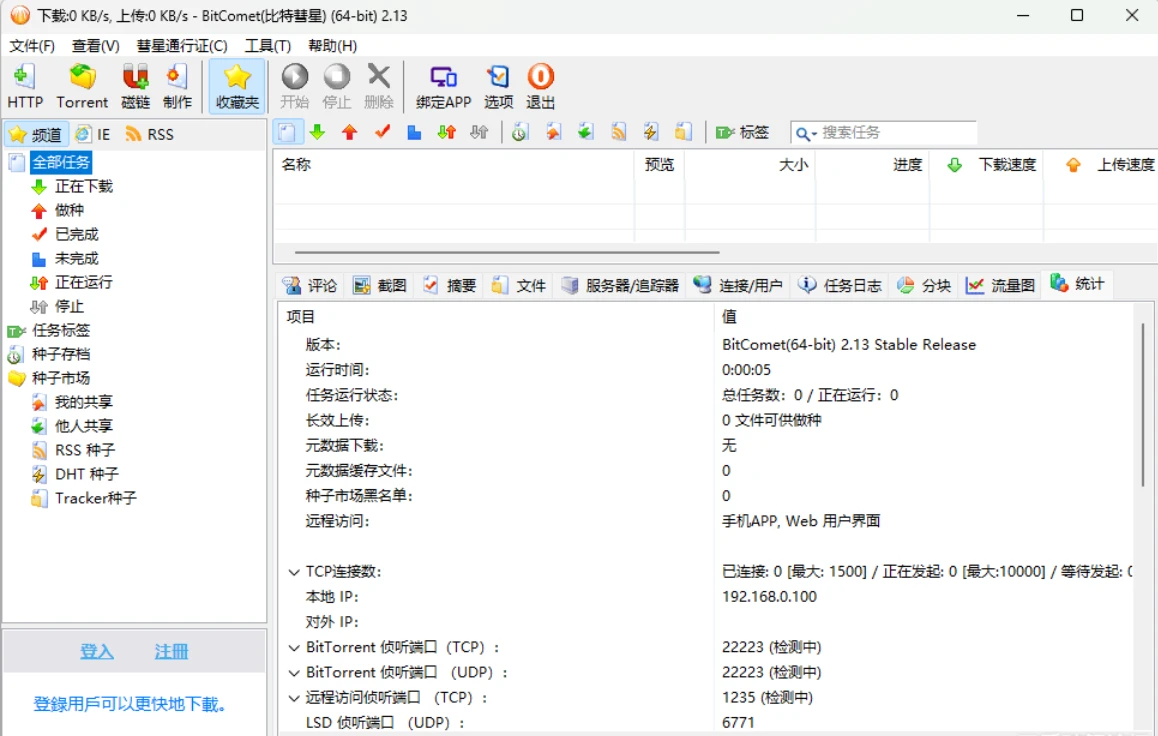Select 正在下载 in the sidebar tree
Image resolution: width=1158 pixels, height=736 pixels.
83,187
